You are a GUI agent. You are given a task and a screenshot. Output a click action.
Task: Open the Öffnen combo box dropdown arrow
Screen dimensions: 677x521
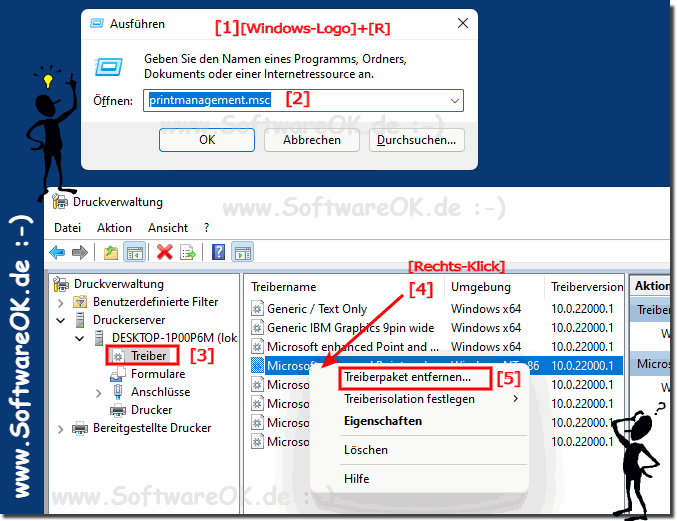(455, 101)
